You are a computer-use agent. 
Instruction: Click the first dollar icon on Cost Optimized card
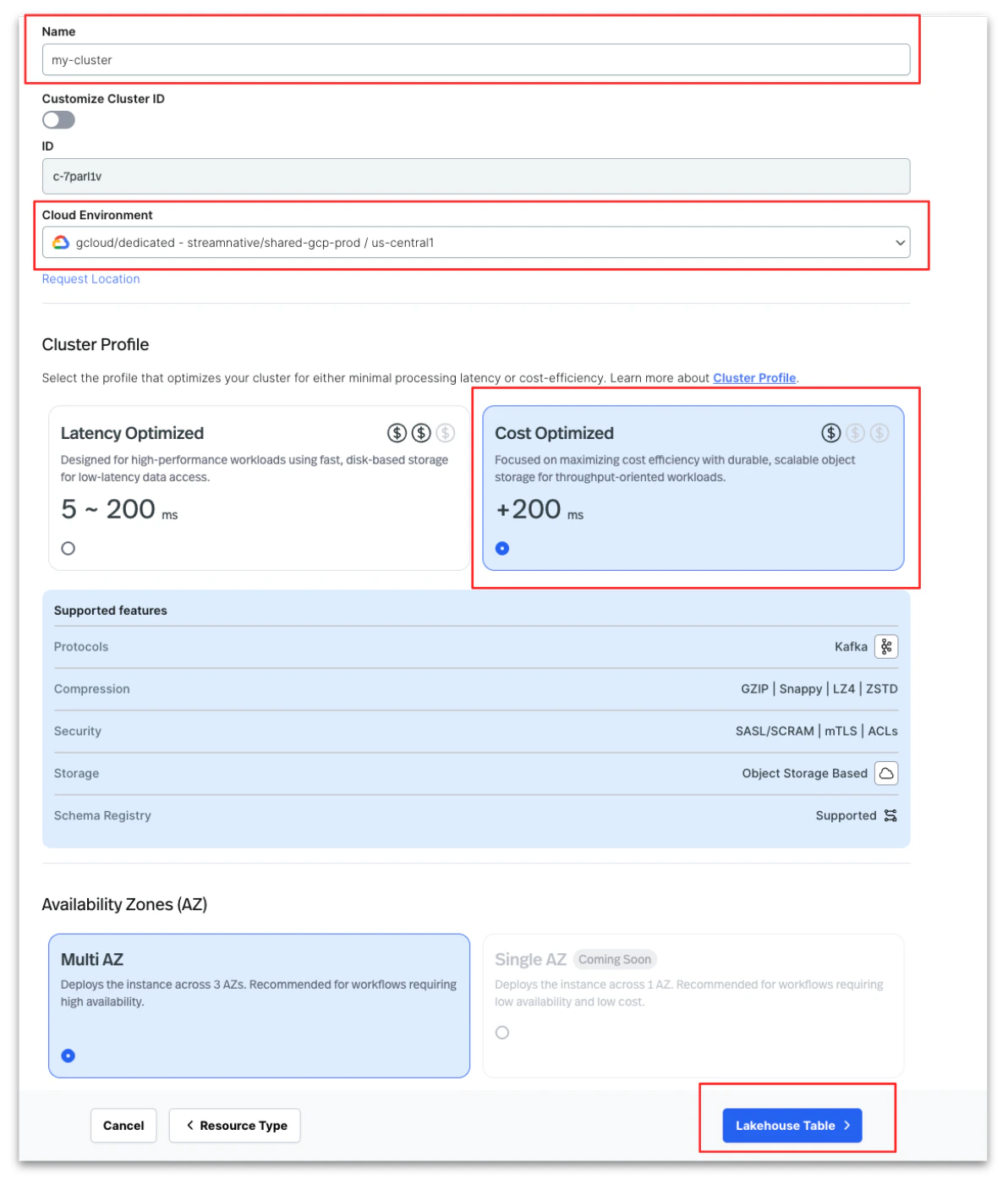[830, 433]
